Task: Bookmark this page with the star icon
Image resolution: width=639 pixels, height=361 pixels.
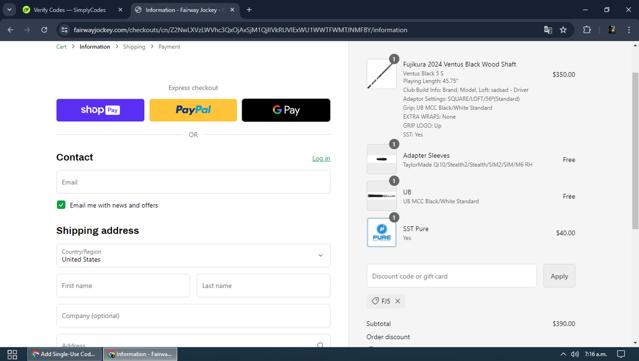Action: pos(563,30)
